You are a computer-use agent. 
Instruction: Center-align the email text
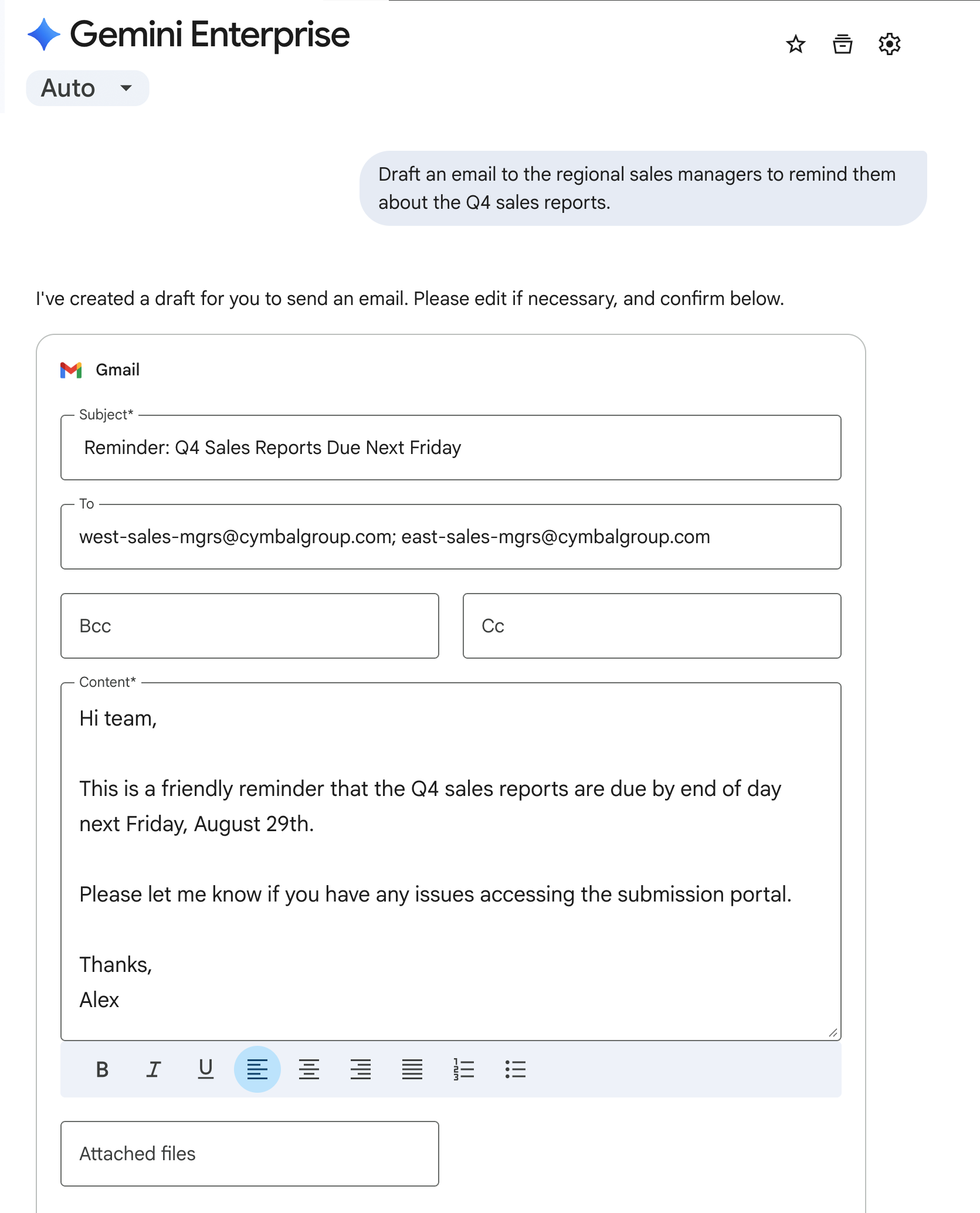coord(309,1069)
